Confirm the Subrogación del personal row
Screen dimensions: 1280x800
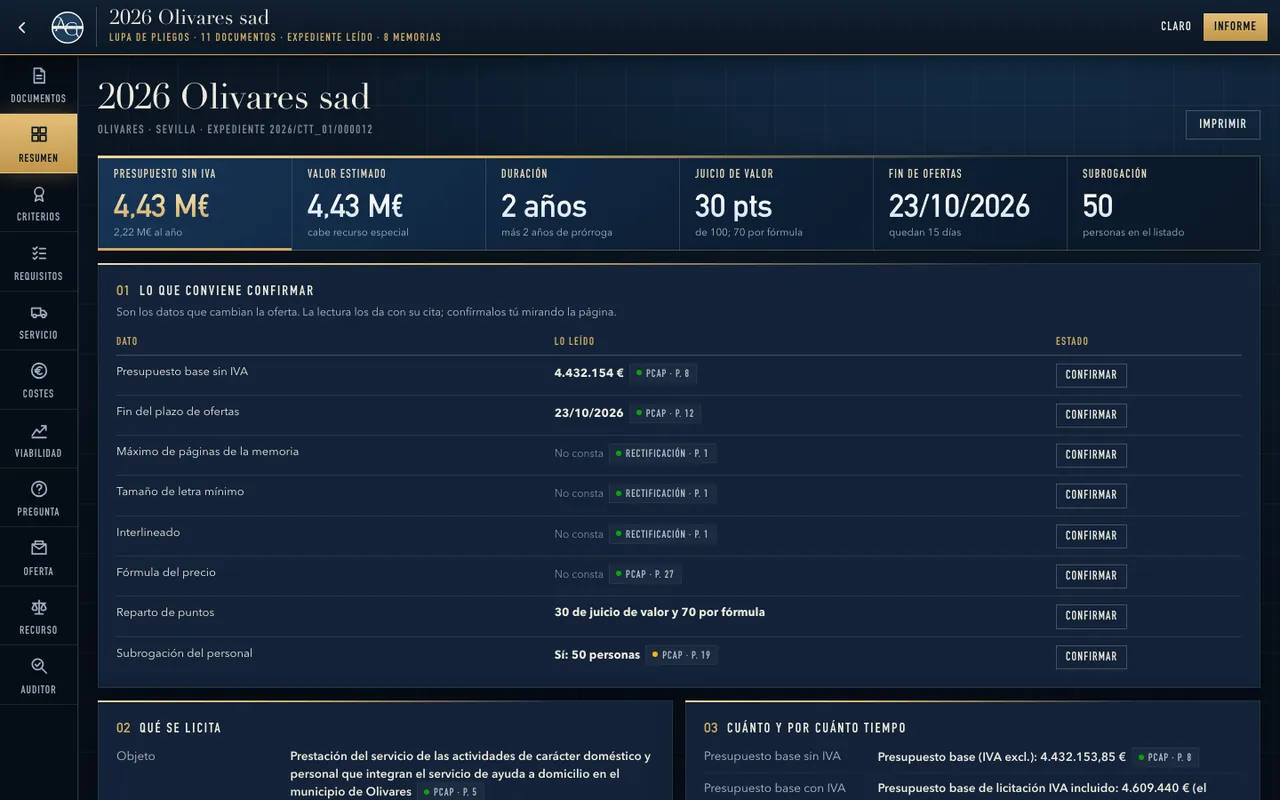pyautogui.click(x=1091, y=657)
